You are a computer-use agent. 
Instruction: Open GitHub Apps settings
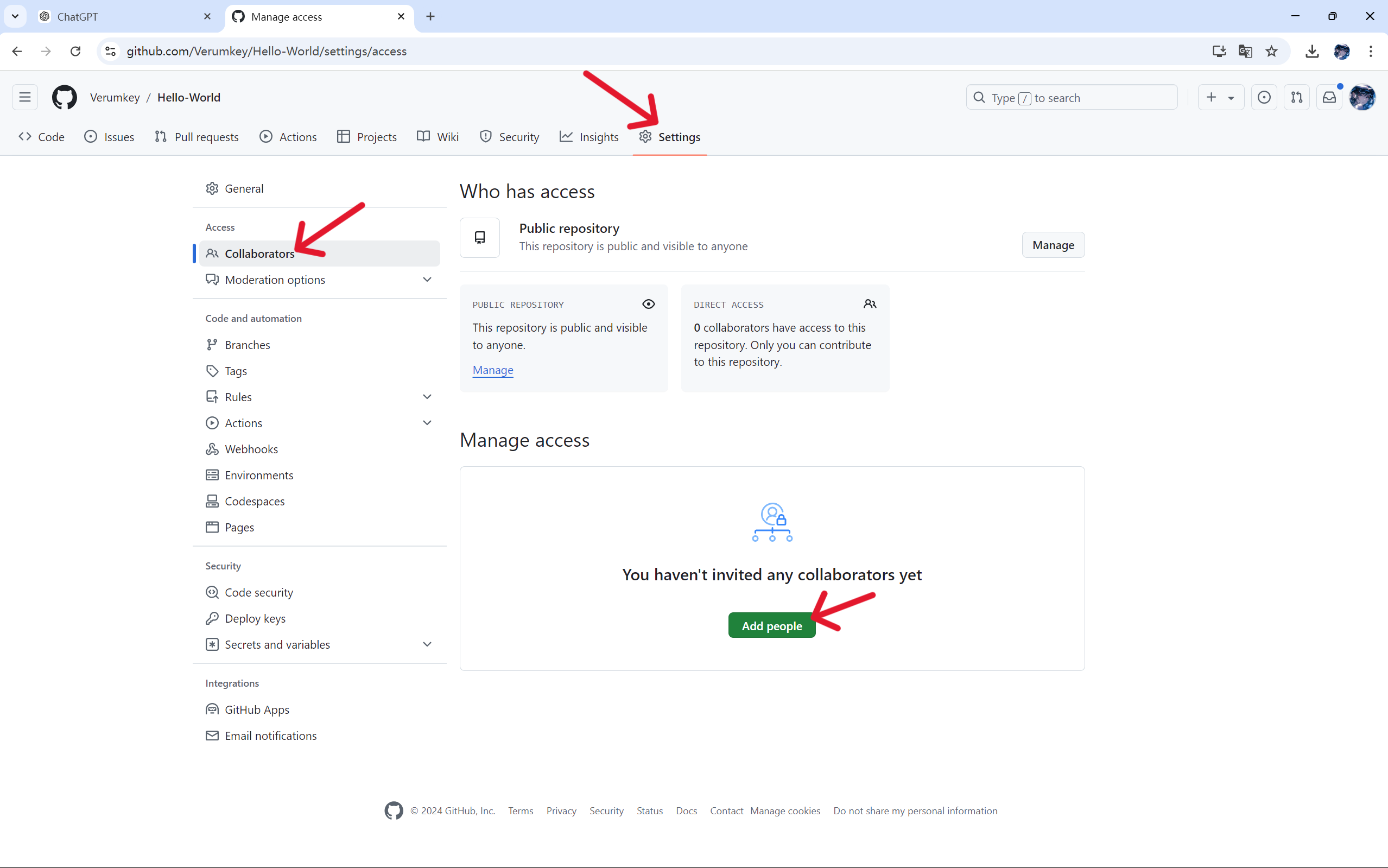pyautogui.click(x=320, y=709)
